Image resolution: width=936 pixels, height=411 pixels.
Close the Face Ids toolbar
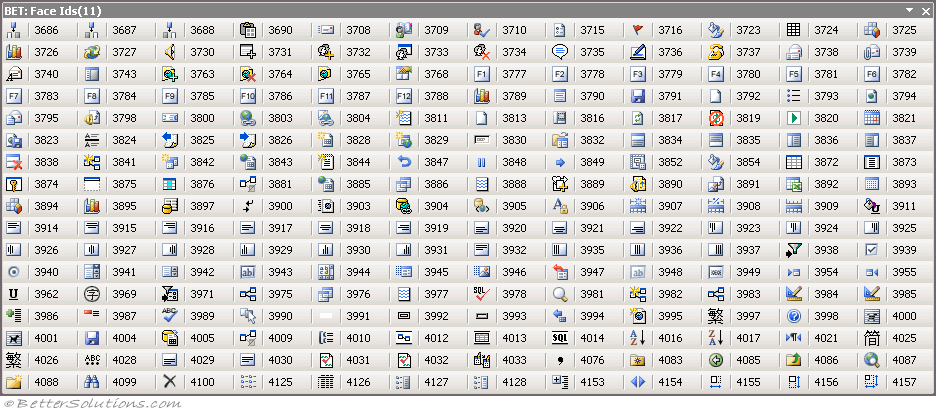(x=926, y=11)
